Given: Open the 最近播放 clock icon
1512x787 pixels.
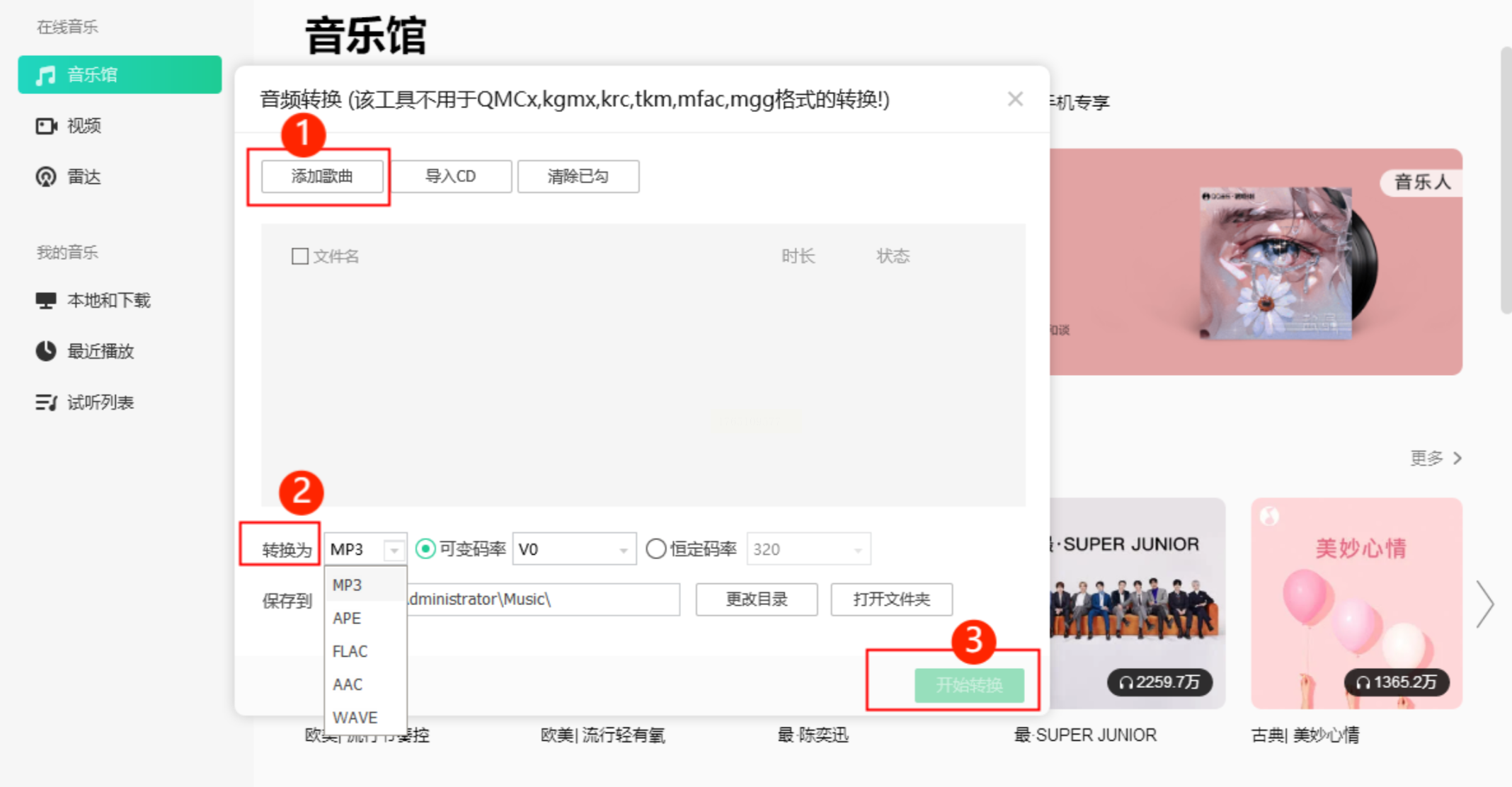Looking at the screenshot, I should (46, 351).
